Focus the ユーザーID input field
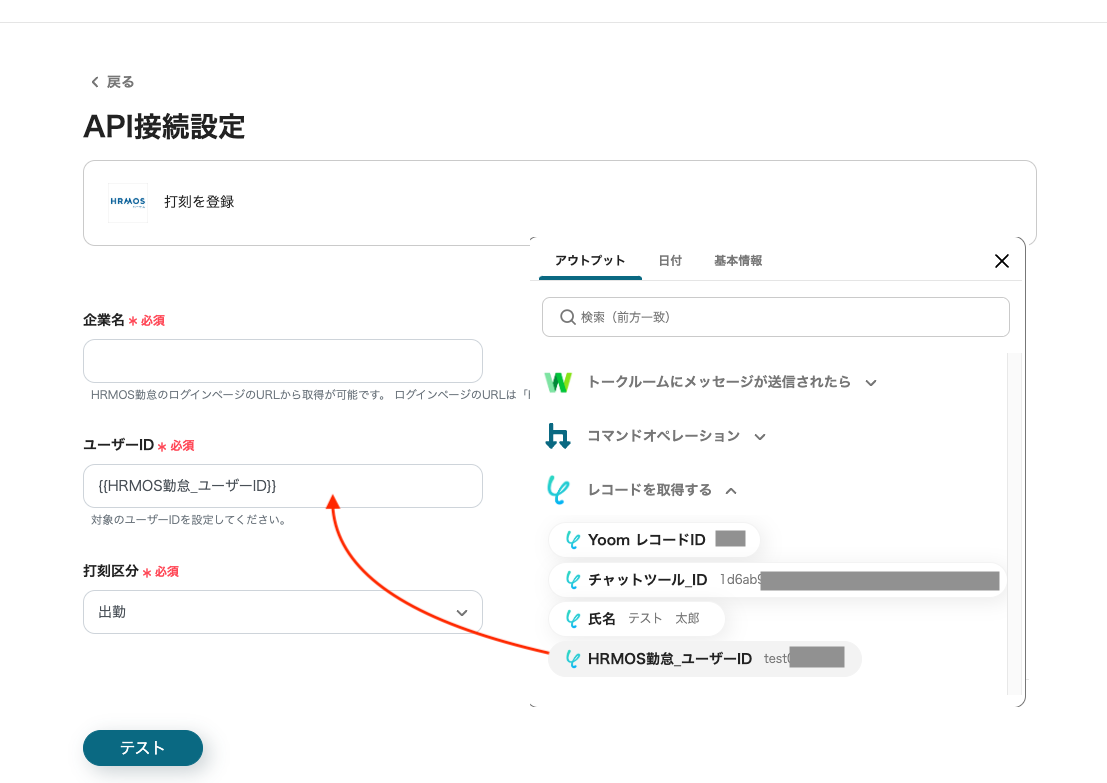Image resolution: width=1107 pixels, height=783 pixels. tap(282, 486)
